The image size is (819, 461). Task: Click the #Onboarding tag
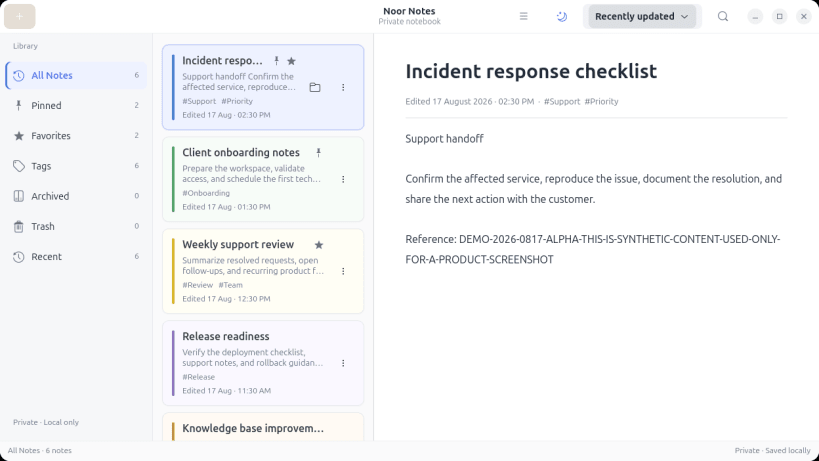(x=206, y=193)
